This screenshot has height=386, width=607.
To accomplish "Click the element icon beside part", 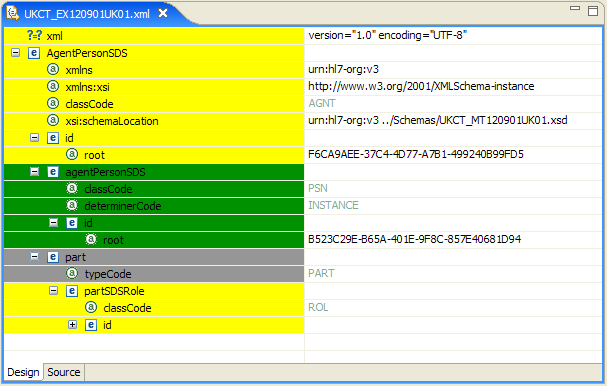I will (53, 257).
